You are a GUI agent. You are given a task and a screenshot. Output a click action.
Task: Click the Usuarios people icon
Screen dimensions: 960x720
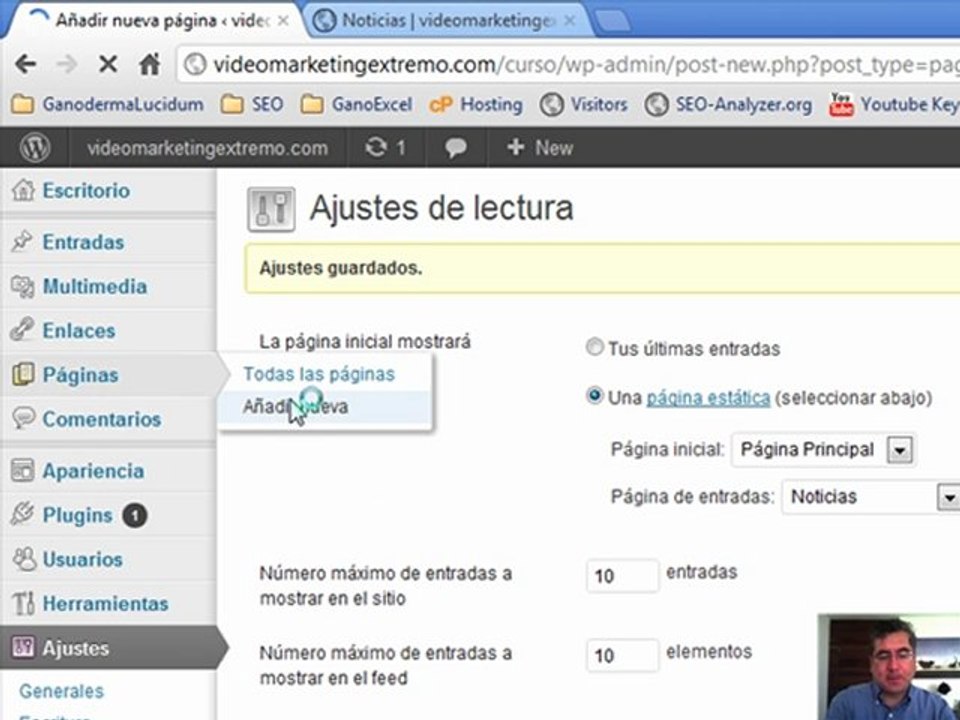24,558
